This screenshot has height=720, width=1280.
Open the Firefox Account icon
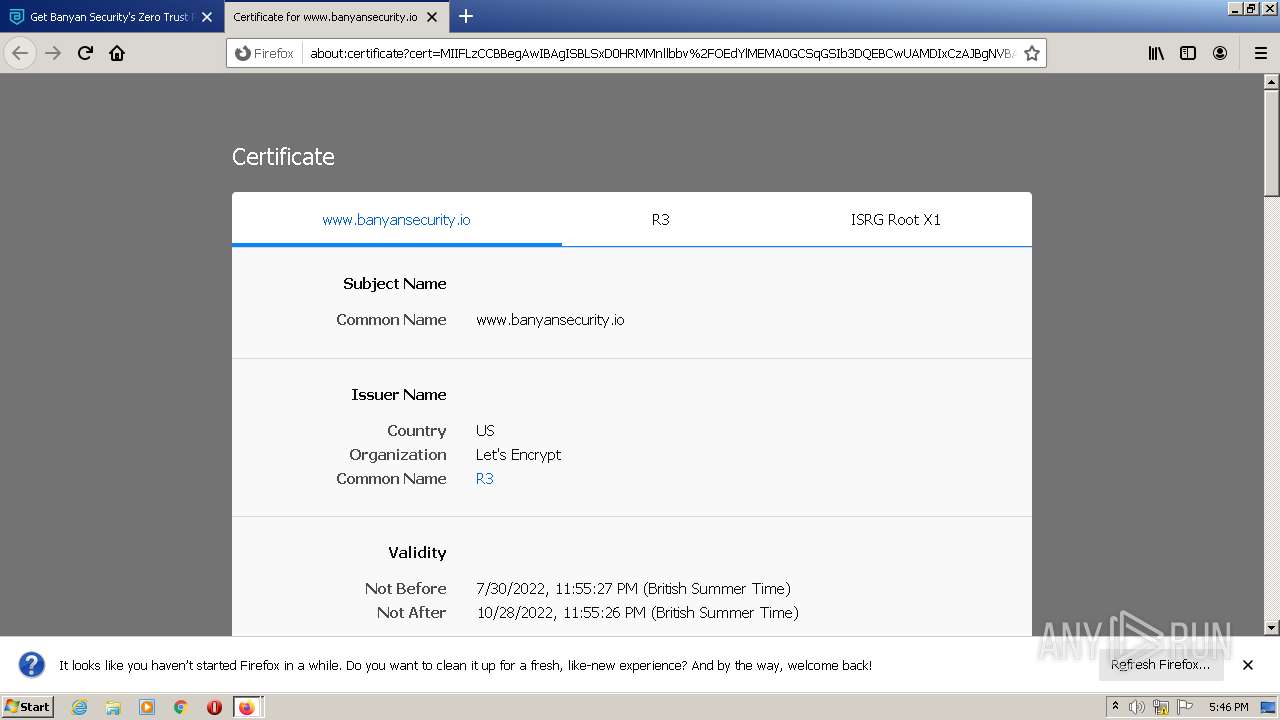pos(1220,53)
